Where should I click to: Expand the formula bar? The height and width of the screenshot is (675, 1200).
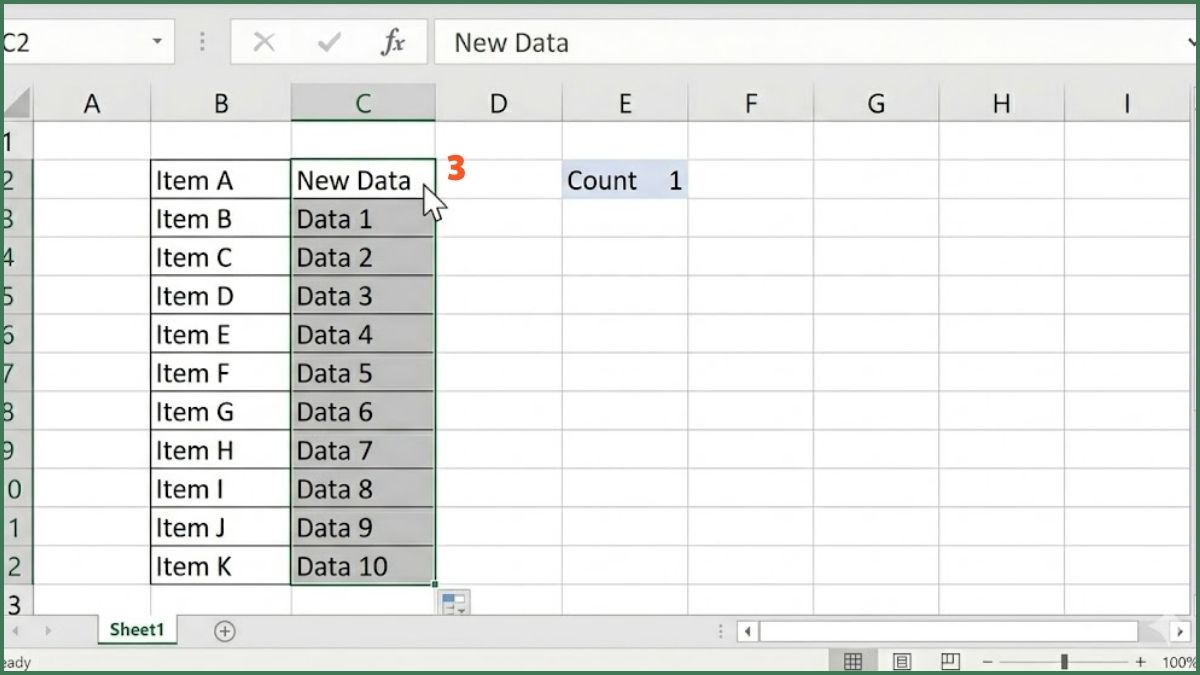[x=1190, y=42]
